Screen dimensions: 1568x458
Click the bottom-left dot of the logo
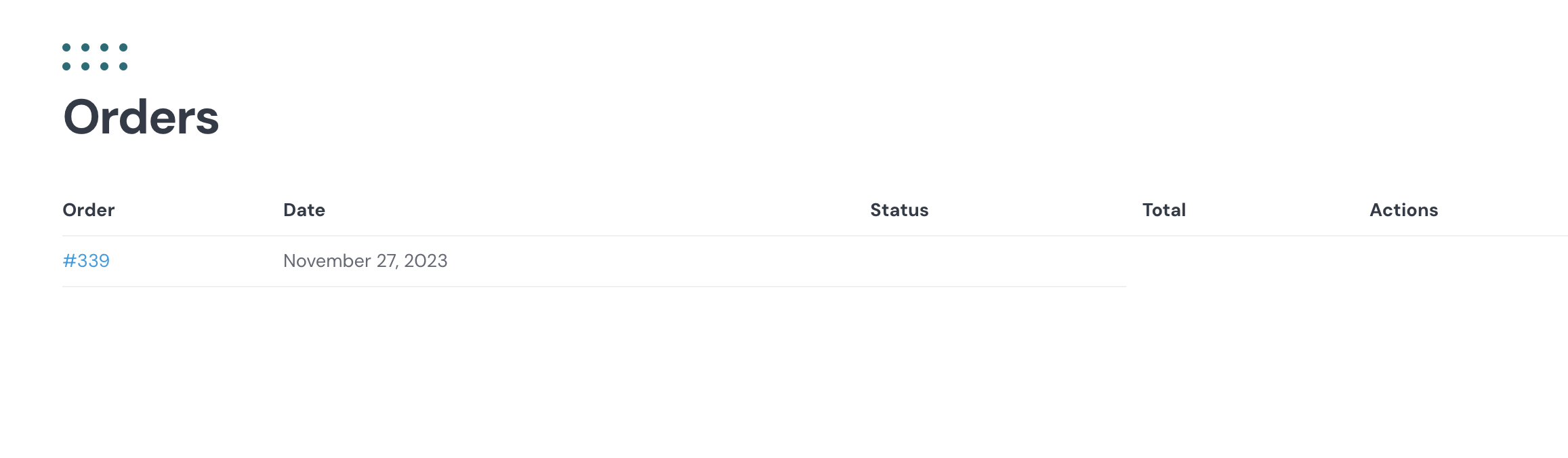click(x=66, y=66)
